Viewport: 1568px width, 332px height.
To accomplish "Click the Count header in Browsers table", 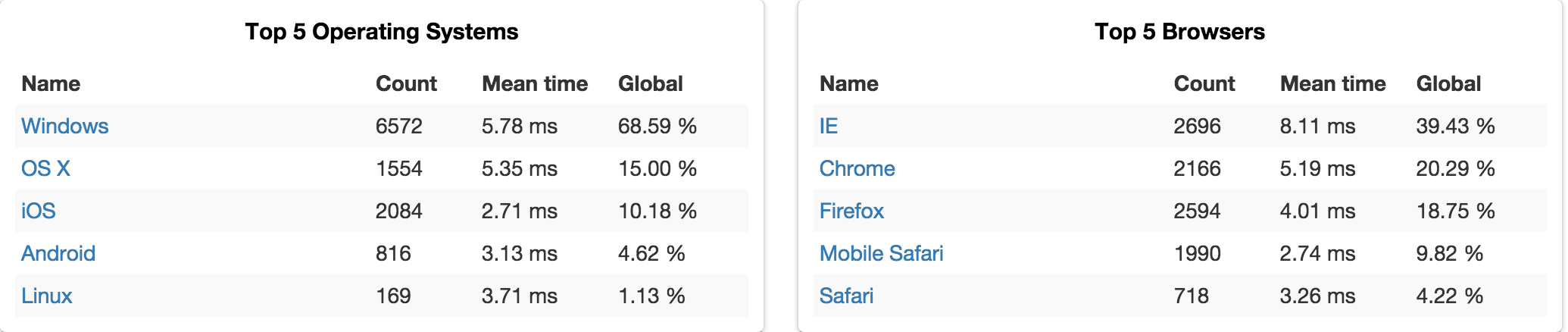I will pyautogui.click(x=1204, y=83).
